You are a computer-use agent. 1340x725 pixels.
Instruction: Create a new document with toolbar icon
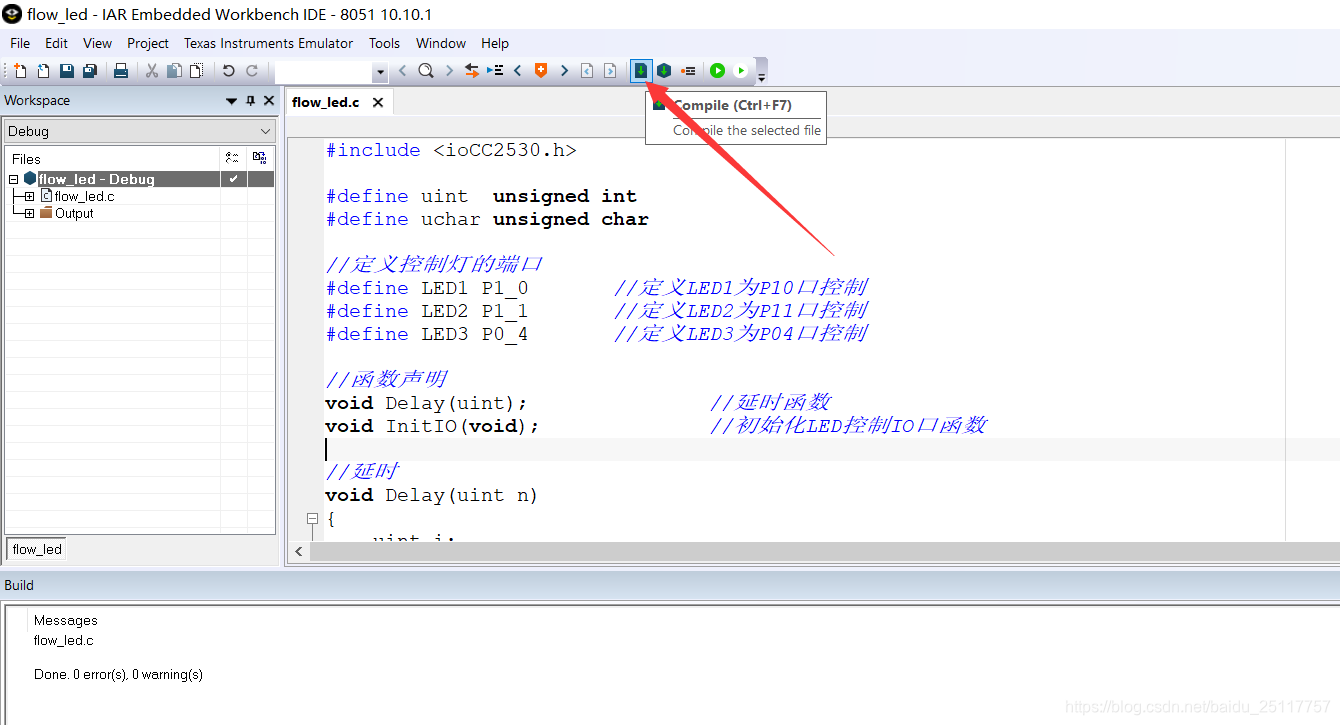20,71
